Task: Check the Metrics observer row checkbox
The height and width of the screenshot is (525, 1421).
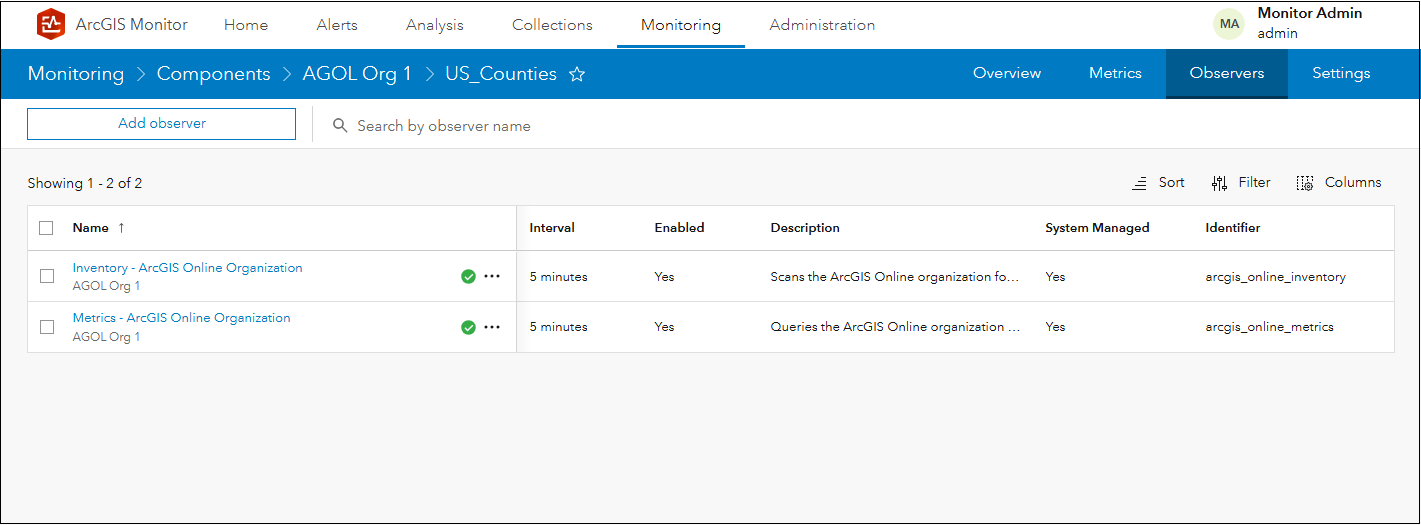Action: [x=47, y=327]
